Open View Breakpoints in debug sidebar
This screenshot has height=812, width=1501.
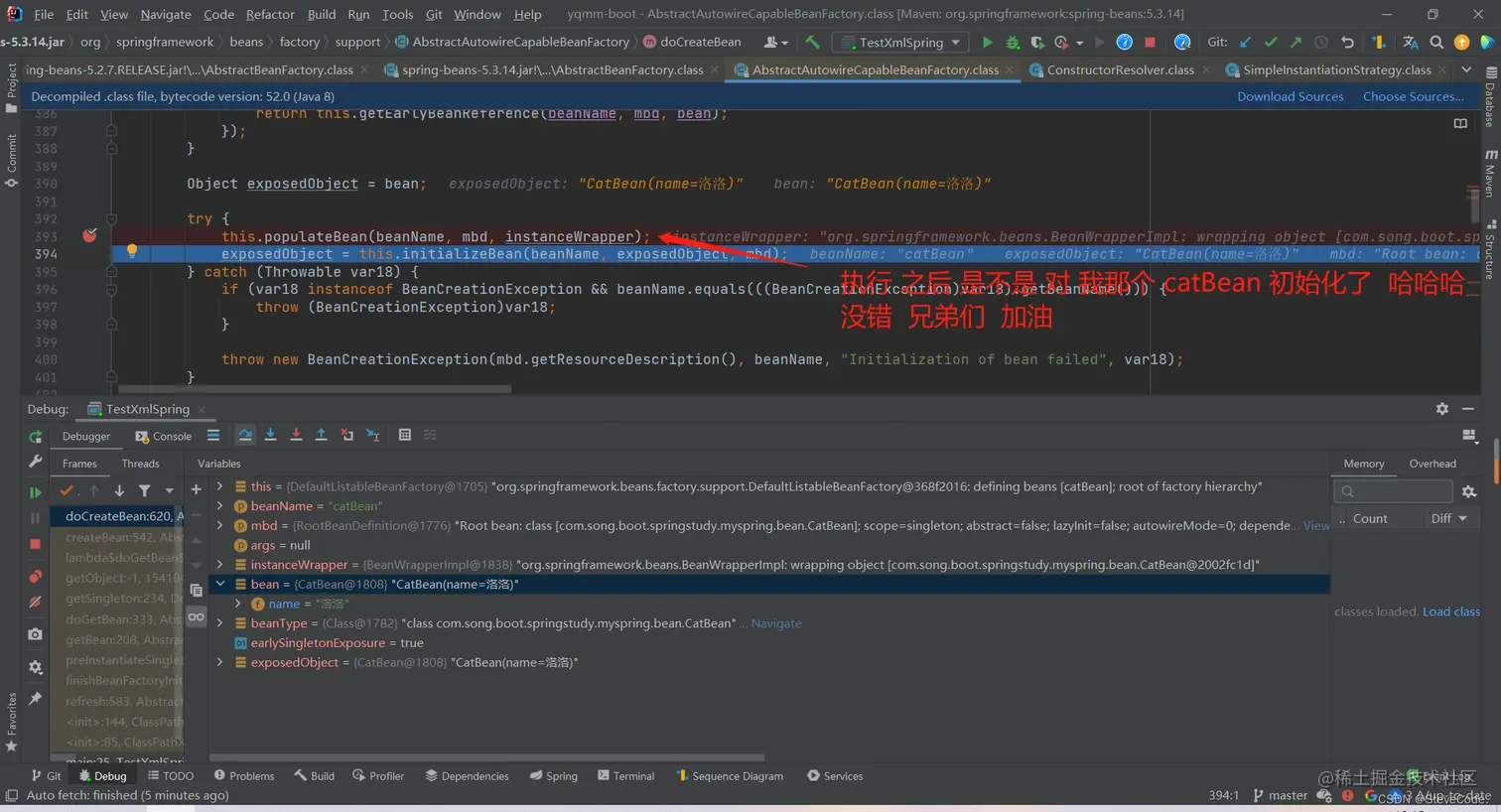click(36, 577)
